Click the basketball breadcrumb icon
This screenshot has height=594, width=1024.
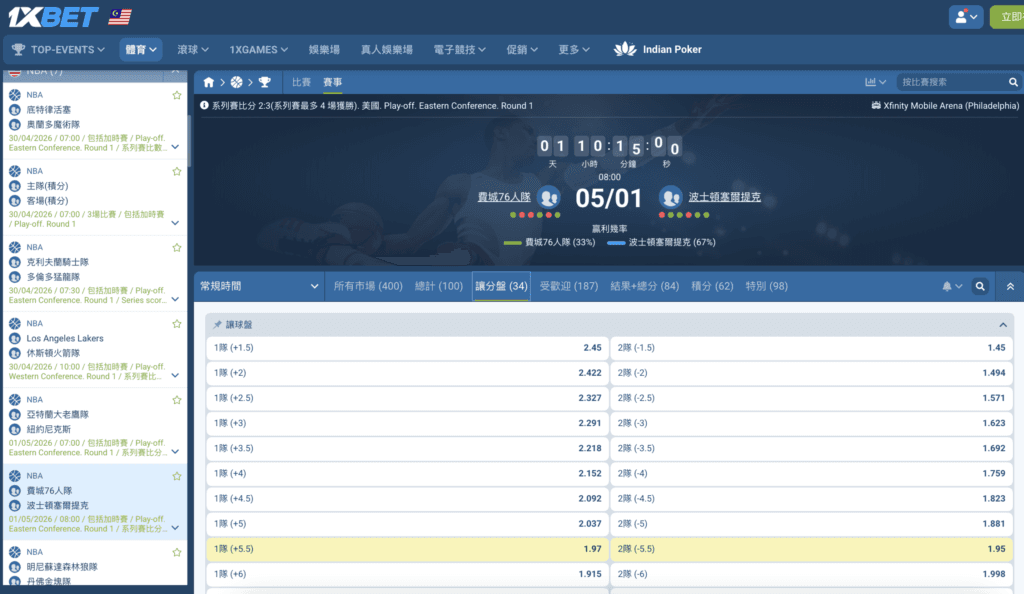[x=236, y=82]
